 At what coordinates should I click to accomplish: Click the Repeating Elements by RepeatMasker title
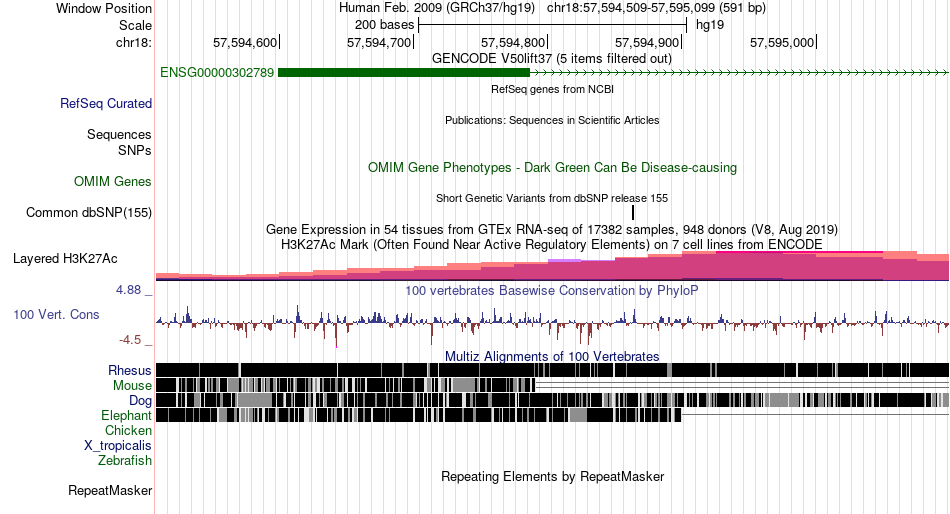[553, 476]
